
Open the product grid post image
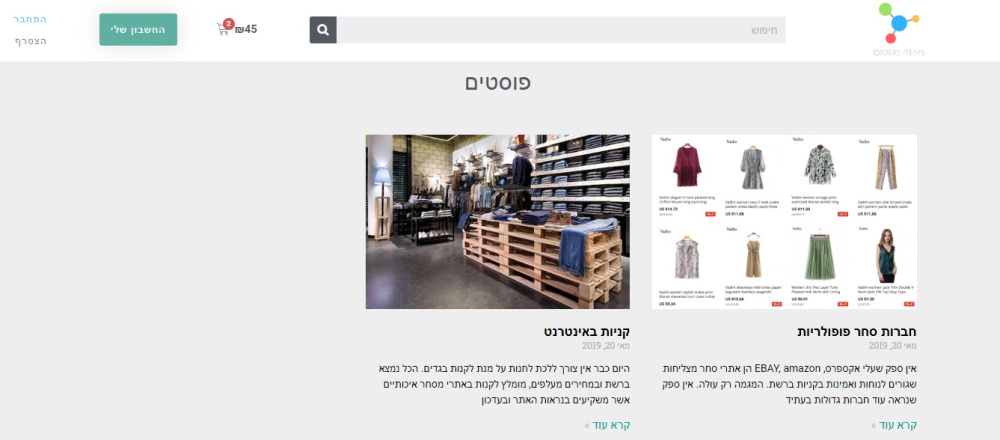click(x=784, y=221)
